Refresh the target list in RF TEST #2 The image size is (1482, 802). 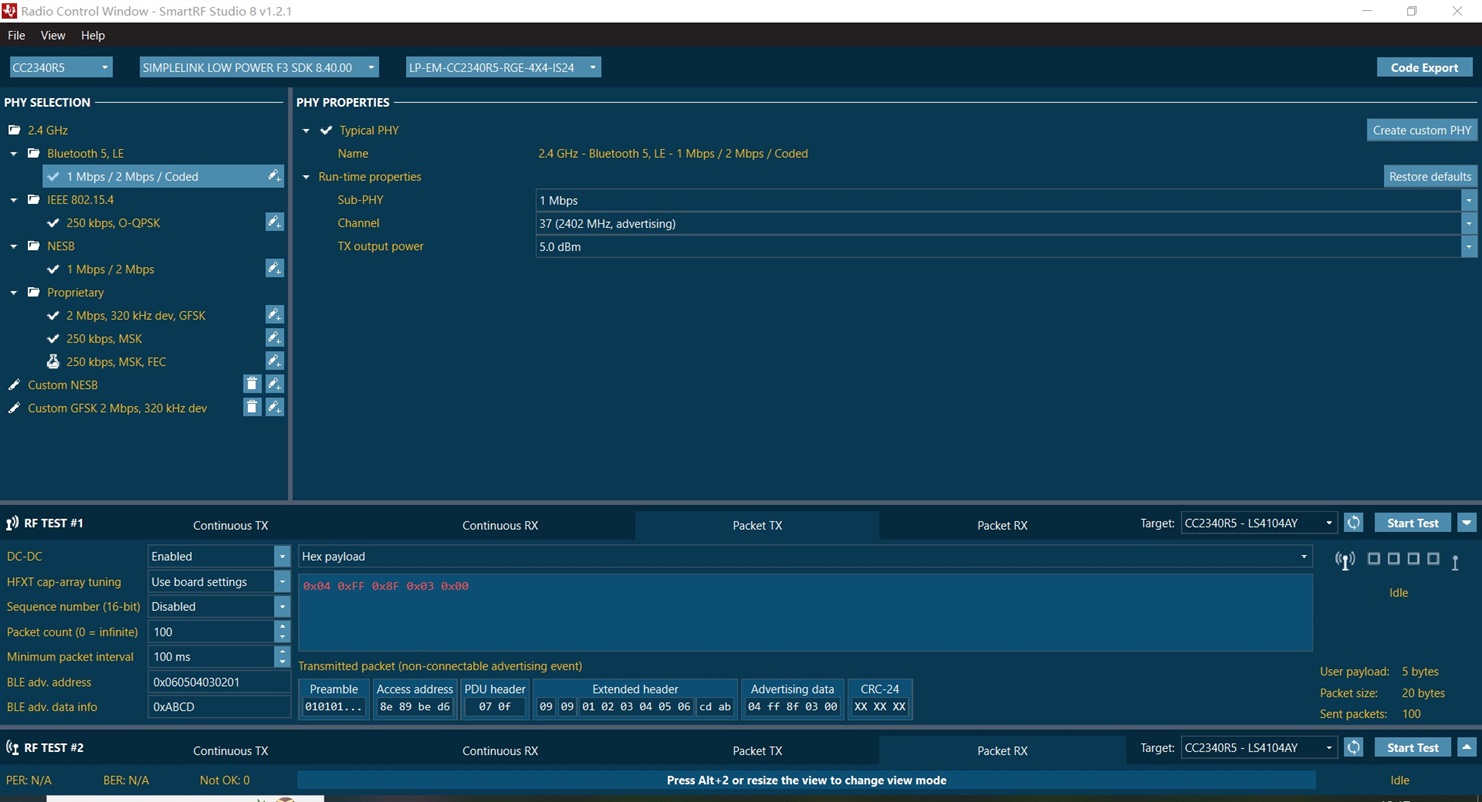click(1354, 747)
